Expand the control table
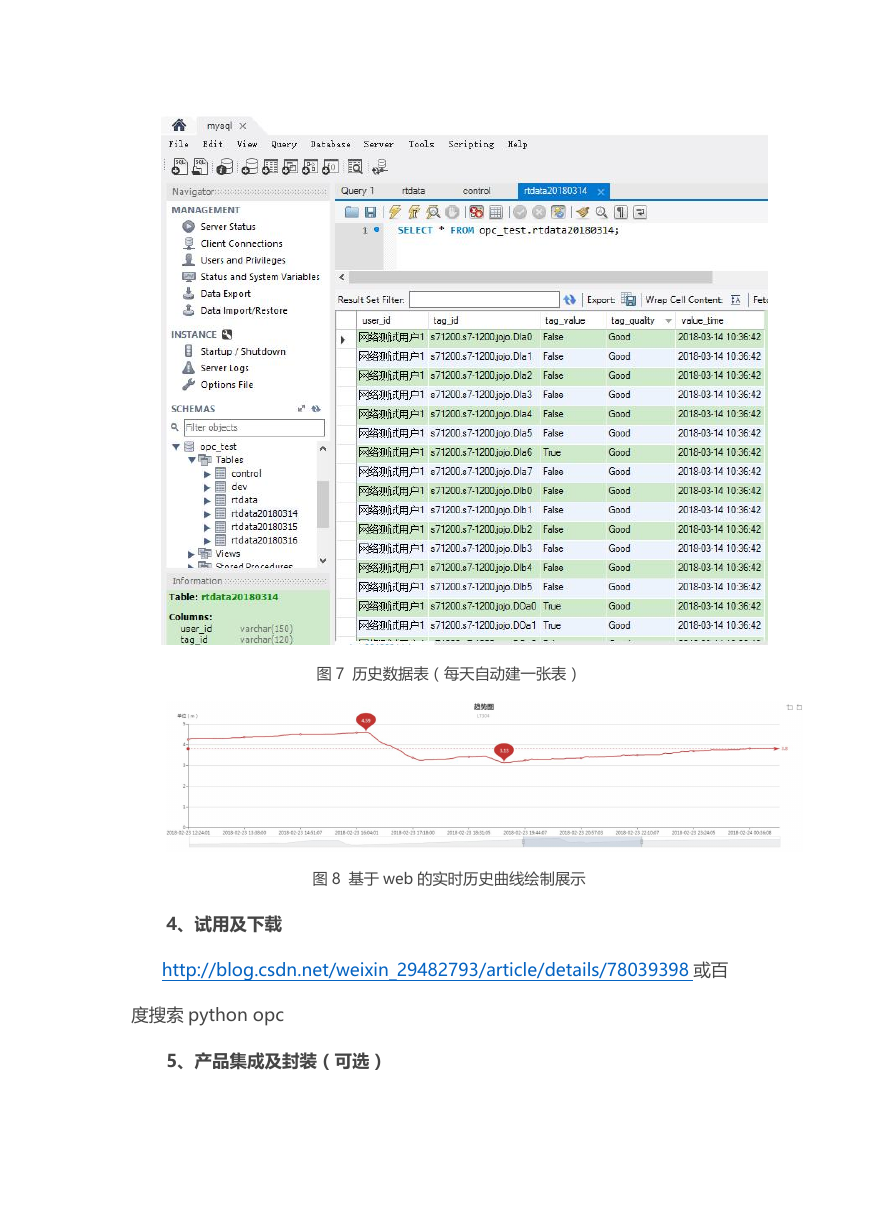The width and height of the screenshot is (869, 1228). (x=207, y=474)
